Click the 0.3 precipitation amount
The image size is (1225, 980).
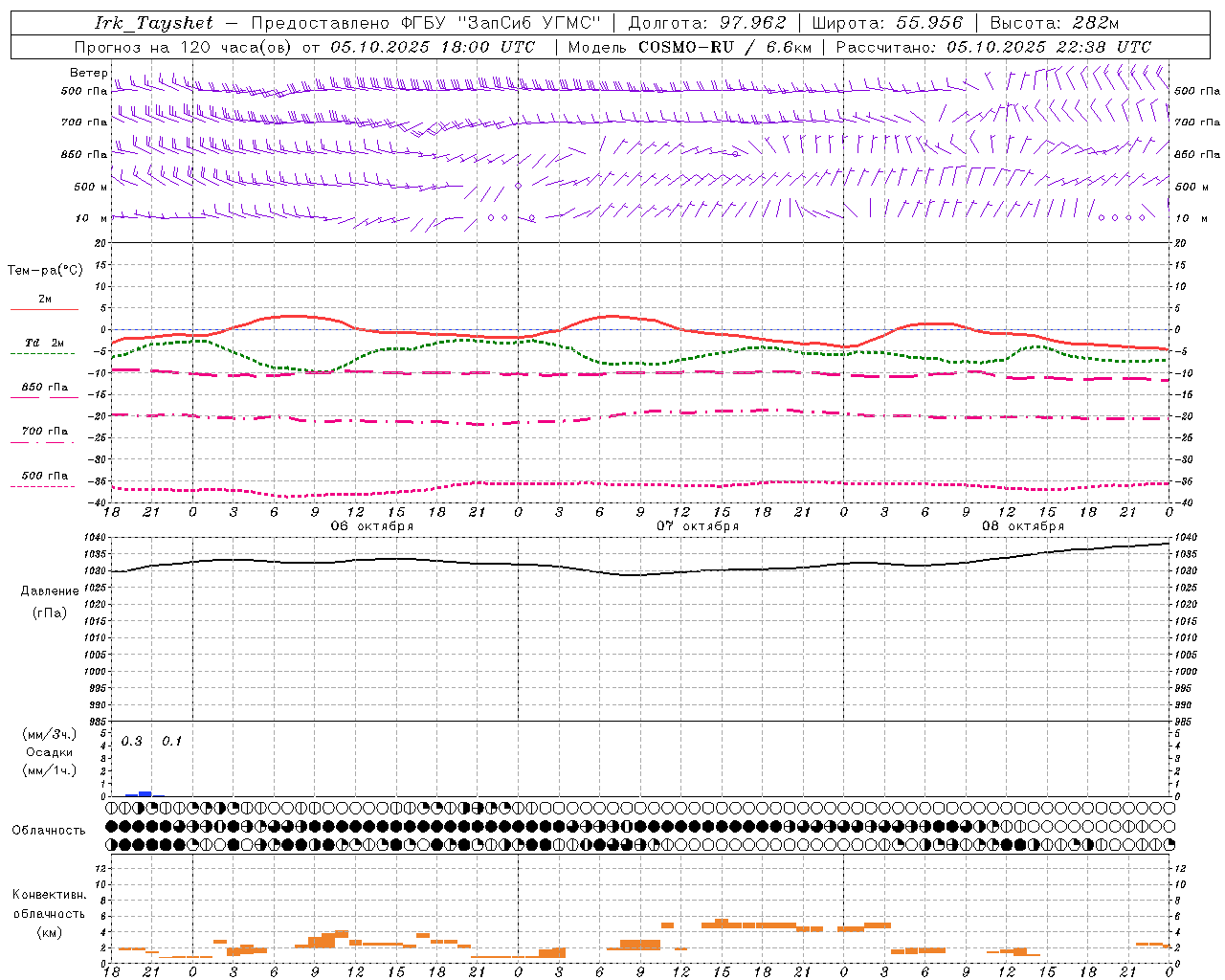tap(132, 742)
